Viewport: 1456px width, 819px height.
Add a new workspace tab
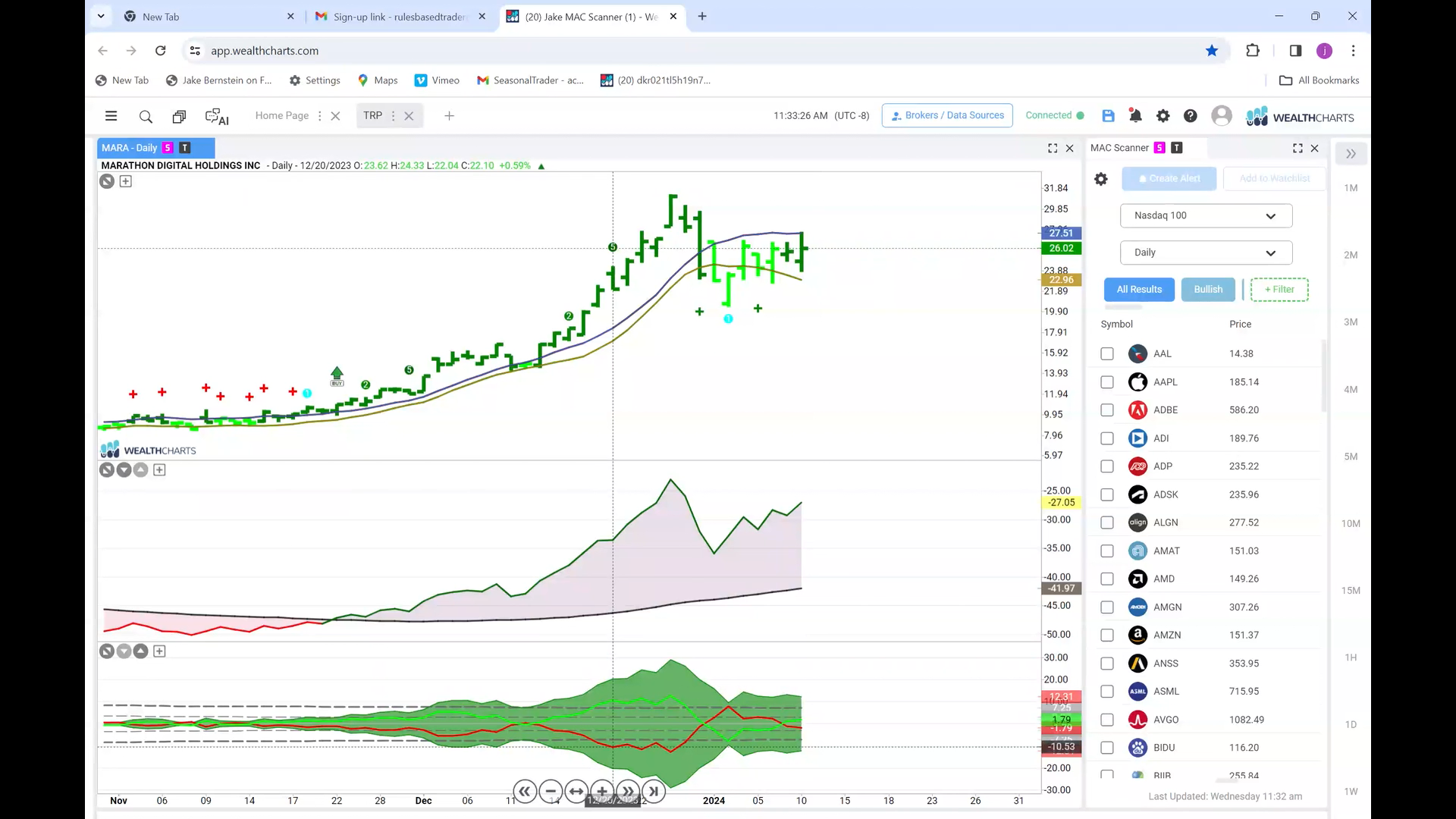point(449,116)
